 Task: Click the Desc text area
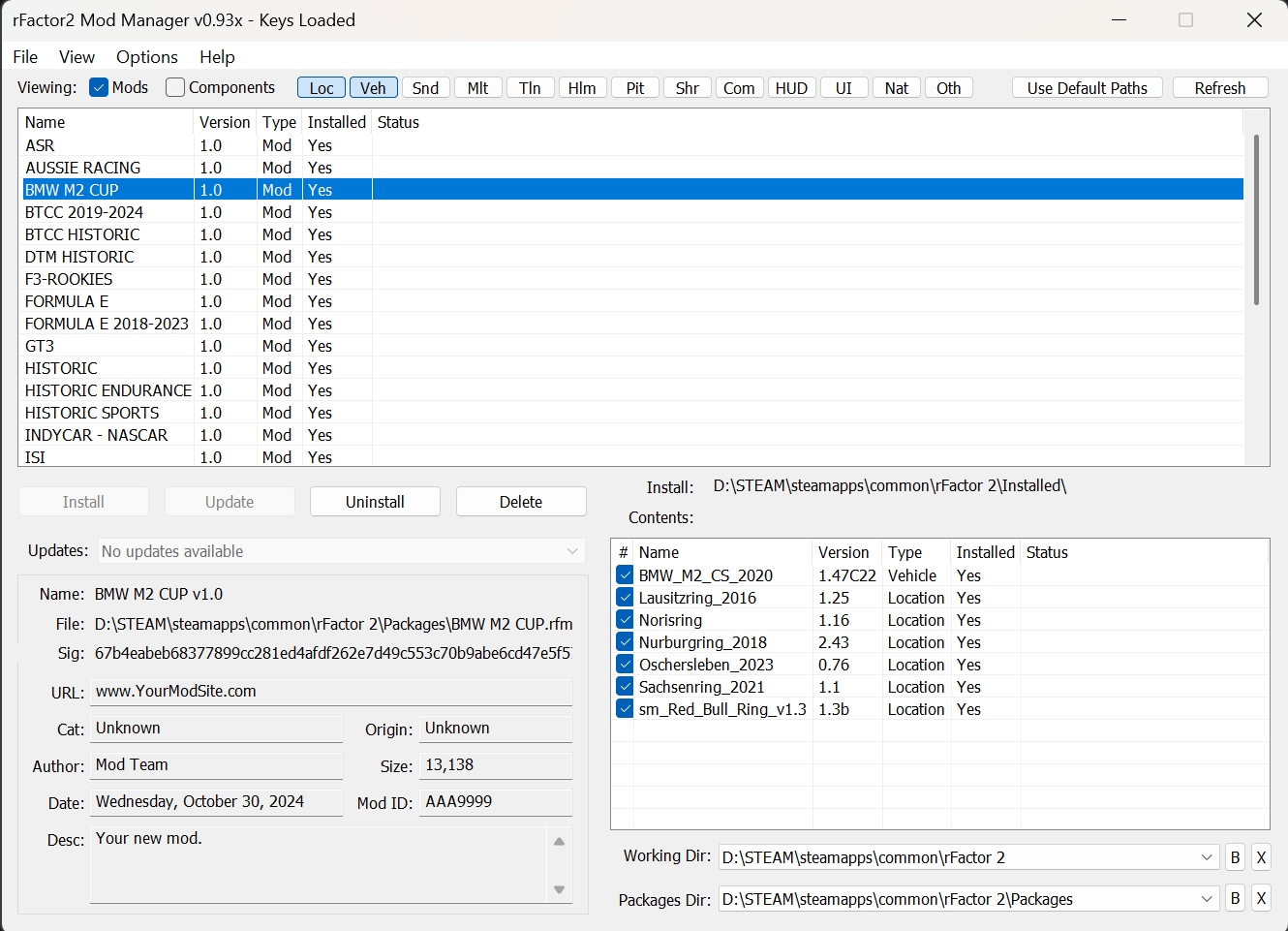point(320,865)
